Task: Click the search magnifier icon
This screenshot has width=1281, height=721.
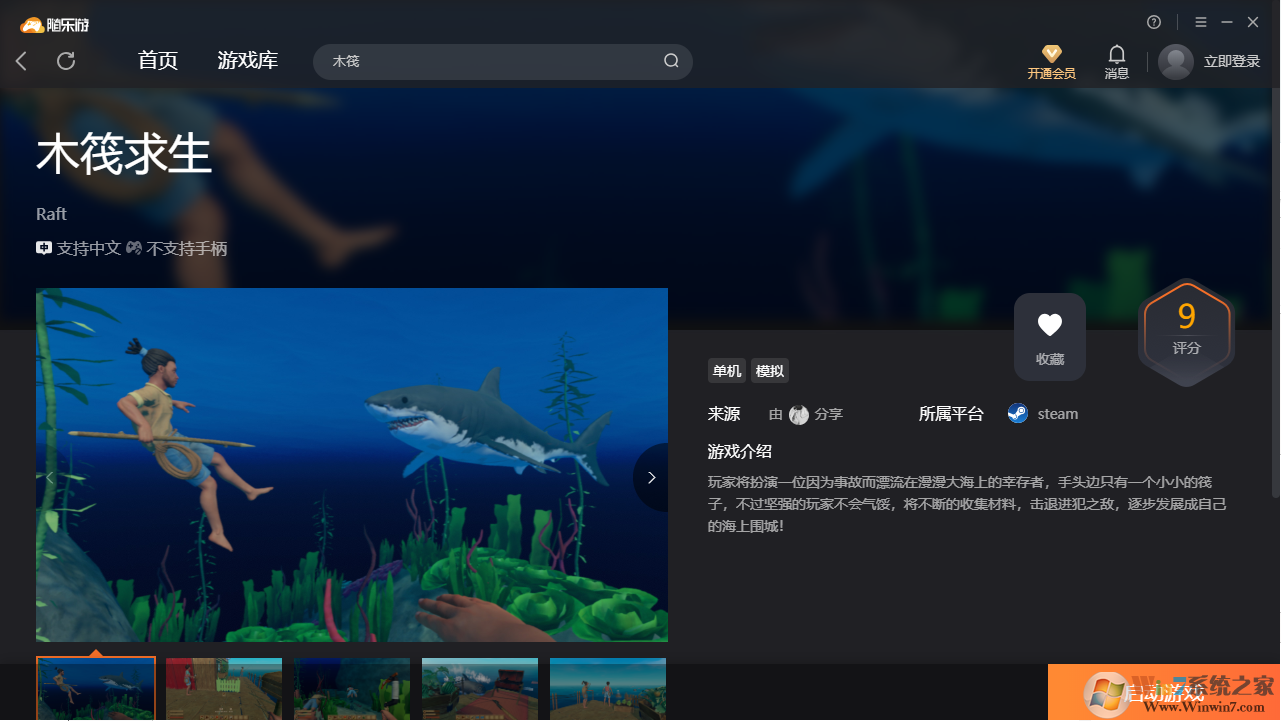Action: 671,60
